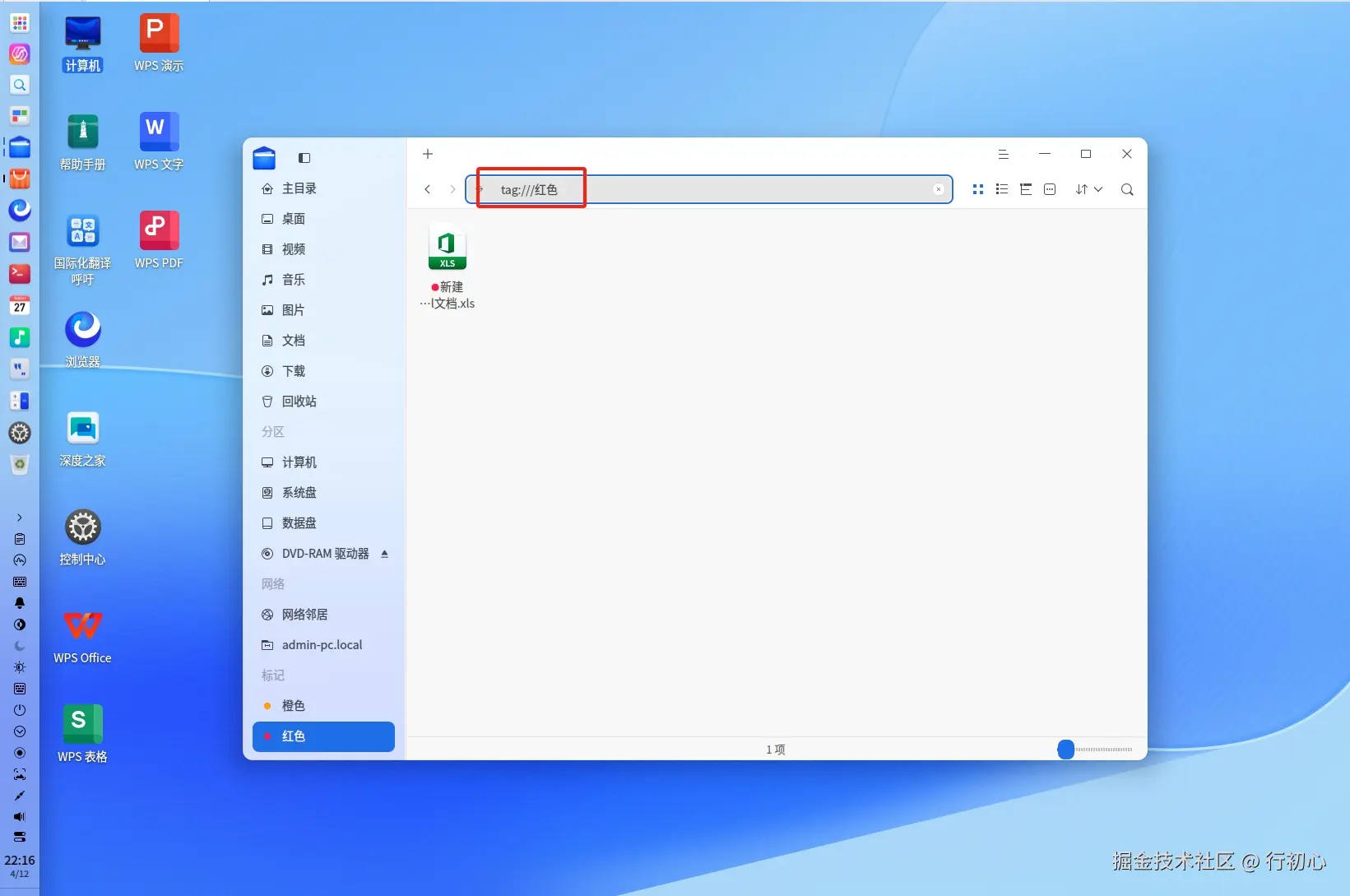Viewport: 1350px width, 896px height.
Task: Open the file manager main menu
Action: pos(1003,154)
